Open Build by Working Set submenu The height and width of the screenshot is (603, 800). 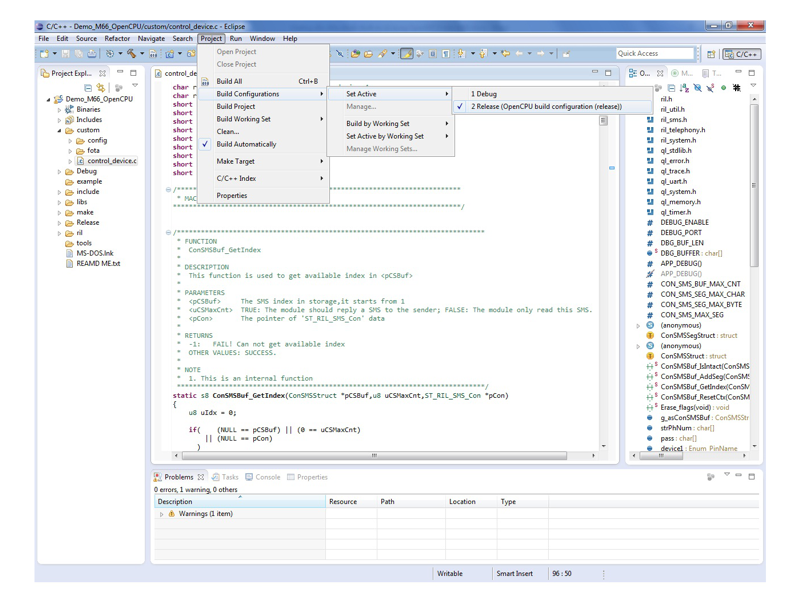(x=390, y=123)
